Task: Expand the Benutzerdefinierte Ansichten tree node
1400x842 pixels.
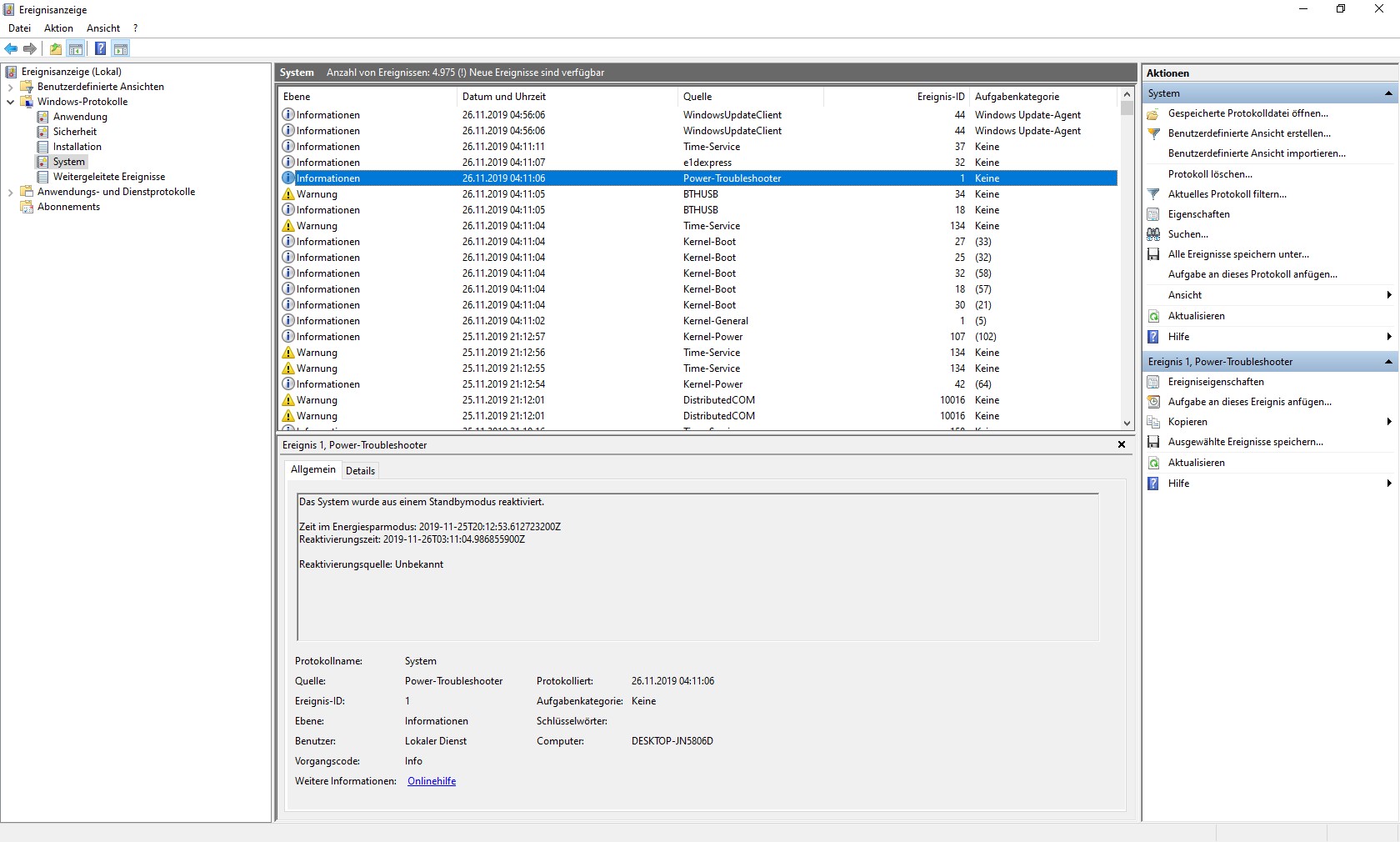Action: 10,87
